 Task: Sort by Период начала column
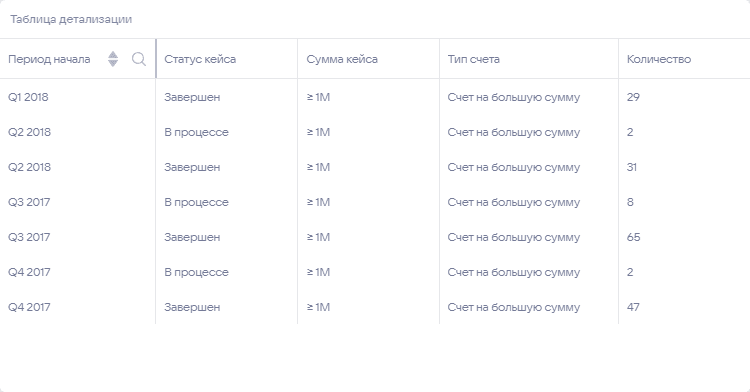(113, 59)
